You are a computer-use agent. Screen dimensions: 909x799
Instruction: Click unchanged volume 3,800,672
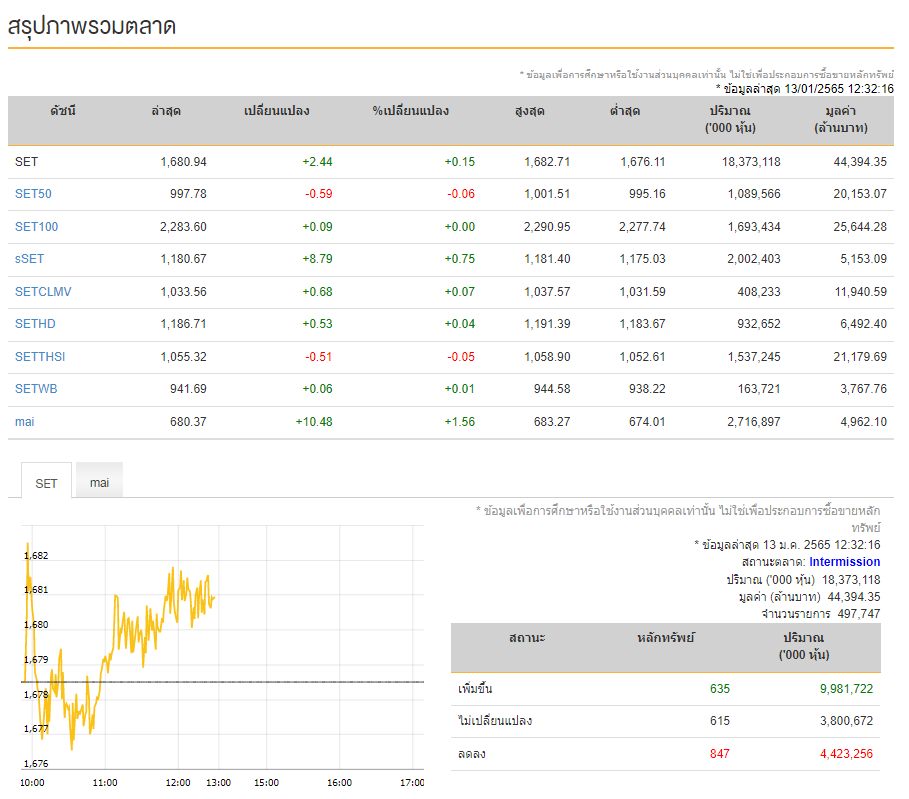click(846, 721)
